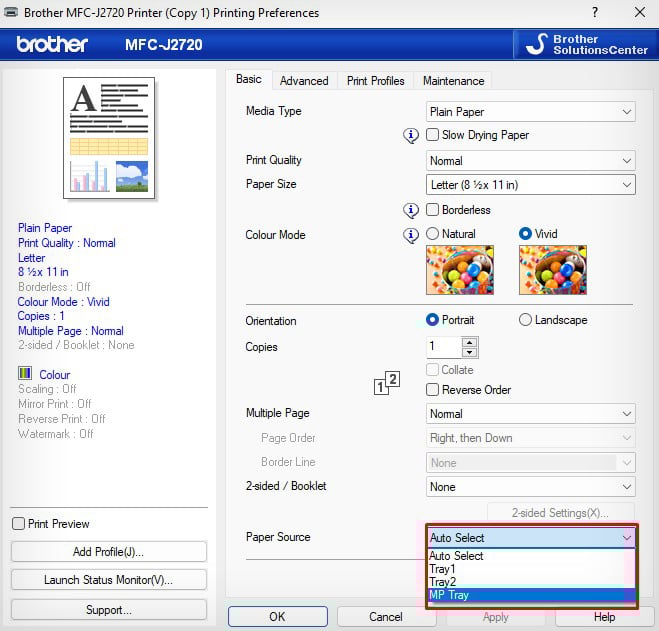The height and width of the screenshot is (631, 659).
Task: Click the Help button
Action: [604, 616]
